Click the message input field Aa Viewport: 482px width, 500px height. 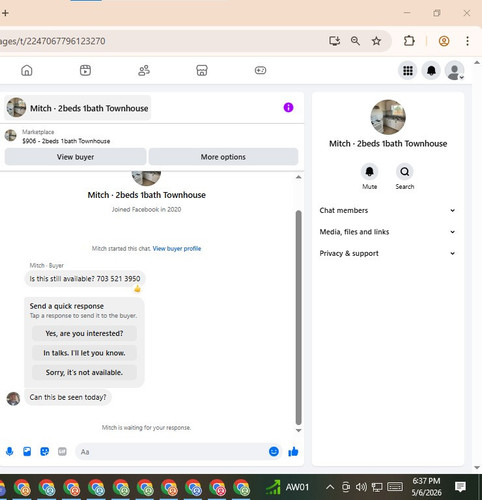[172, 452]
